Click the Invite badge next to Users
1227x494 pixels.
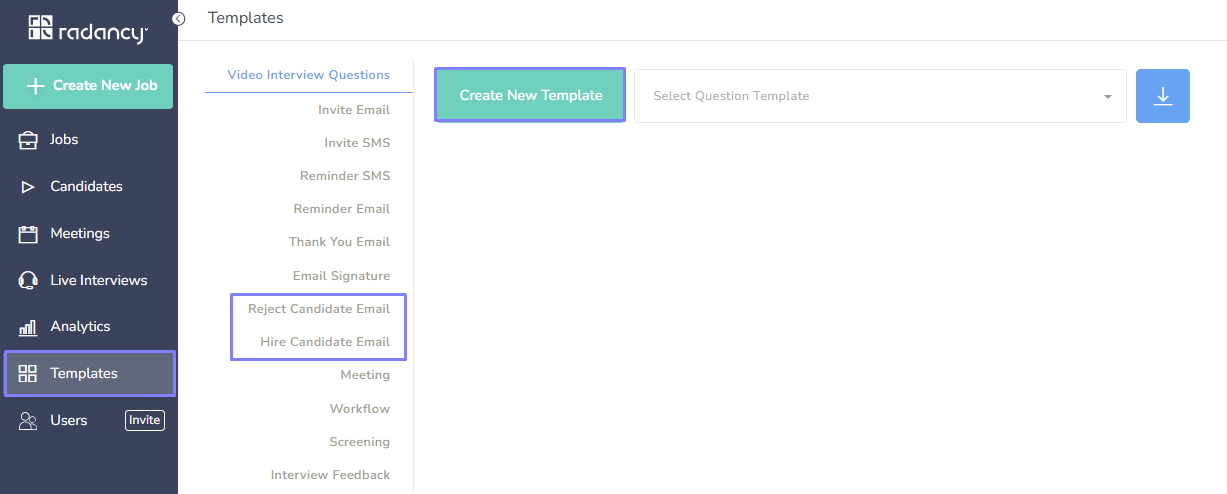[x=144, y=420]
